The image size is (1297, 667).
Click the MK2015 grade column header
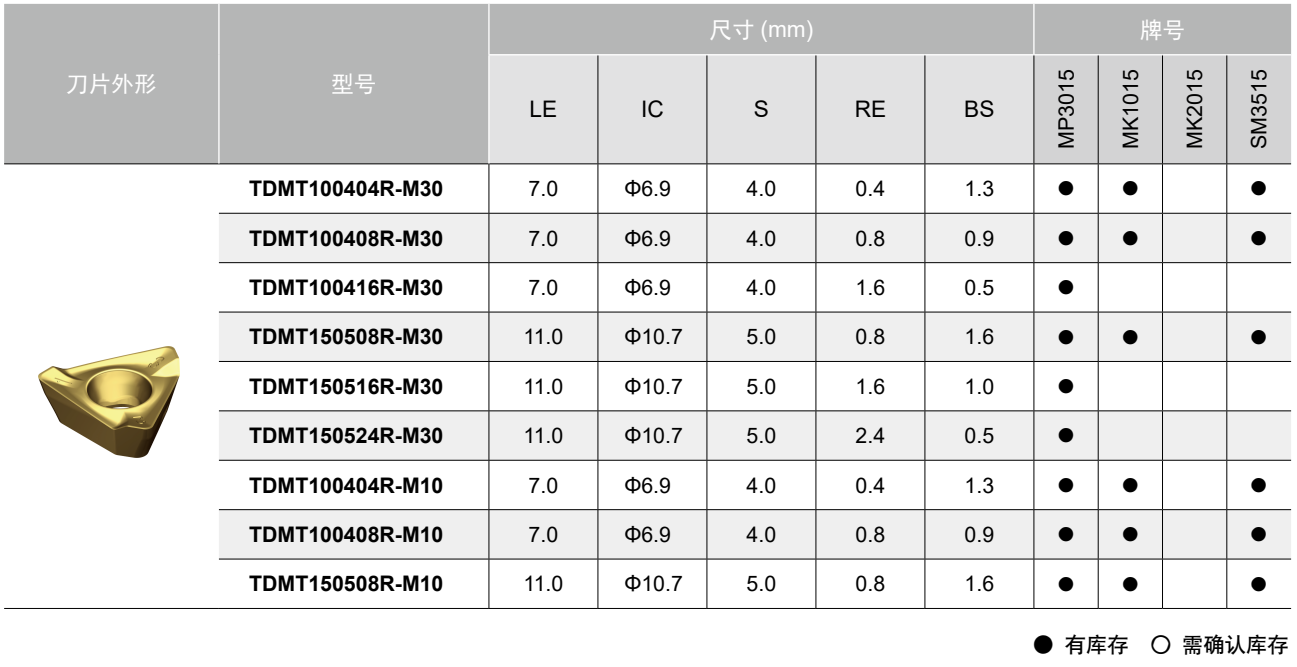pyautogui.click(x=1194, y=109)
